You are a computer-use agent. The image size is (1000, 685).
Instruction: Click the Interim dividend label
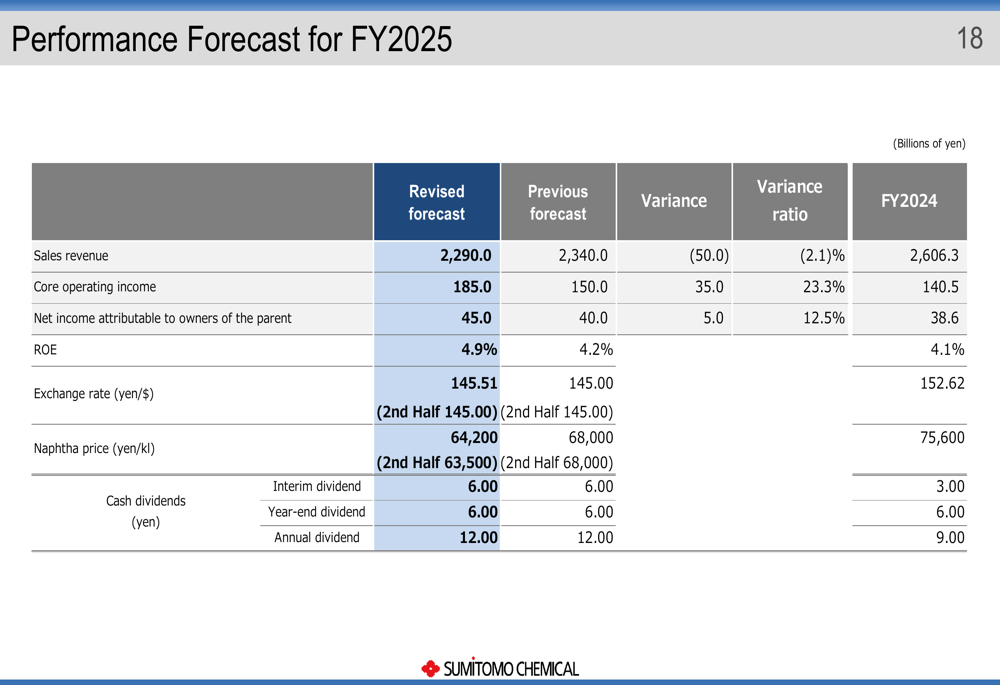(316, 486)
